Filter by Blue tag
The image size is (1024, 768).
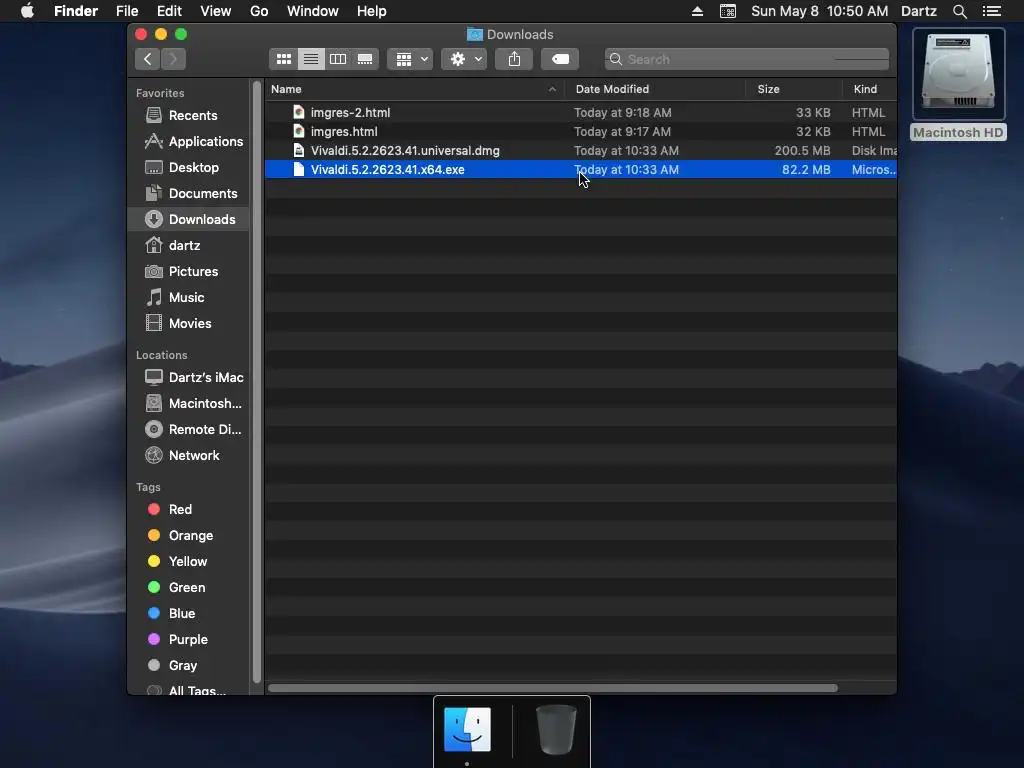[x=189, y=614]
